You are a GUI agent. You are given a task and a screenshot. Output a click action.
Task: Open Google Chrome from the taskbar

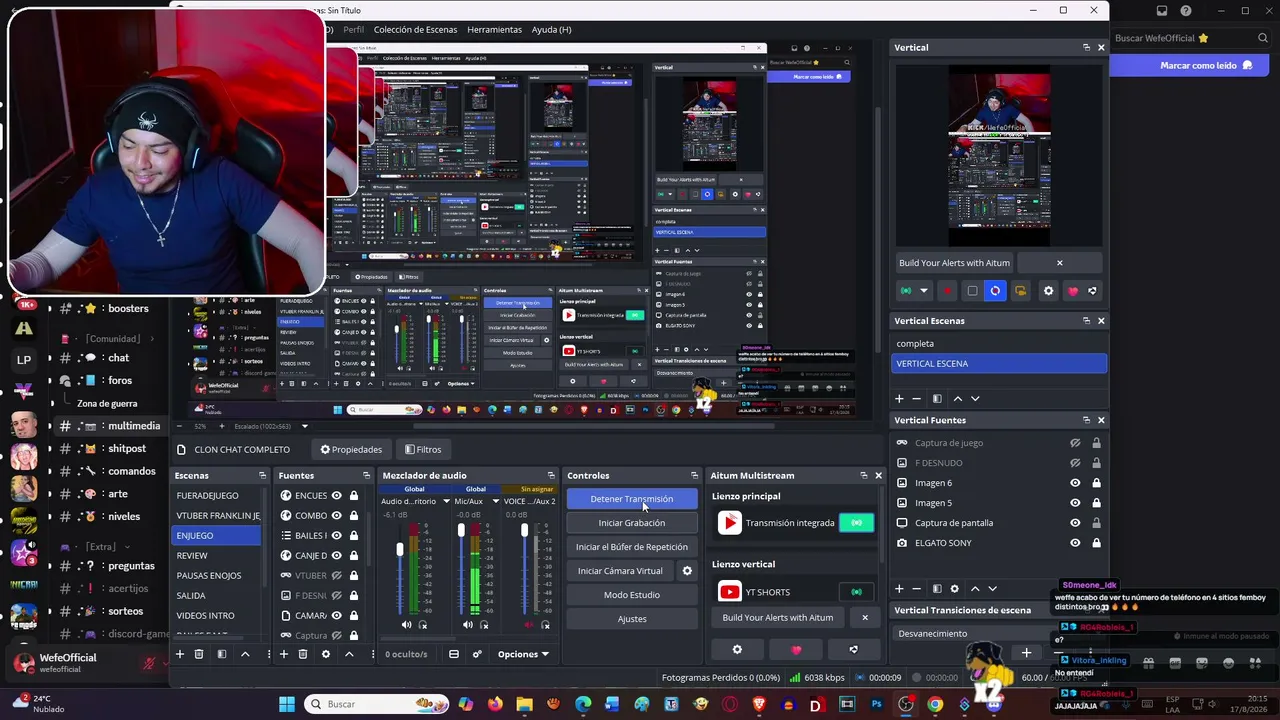(935, 704)
